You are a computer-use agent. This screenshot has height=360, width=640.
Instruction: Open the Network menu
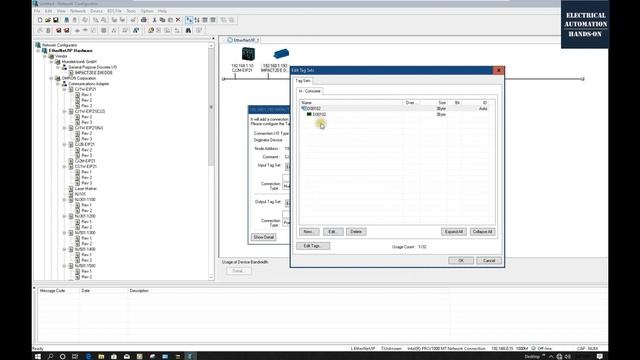[78, 11]
